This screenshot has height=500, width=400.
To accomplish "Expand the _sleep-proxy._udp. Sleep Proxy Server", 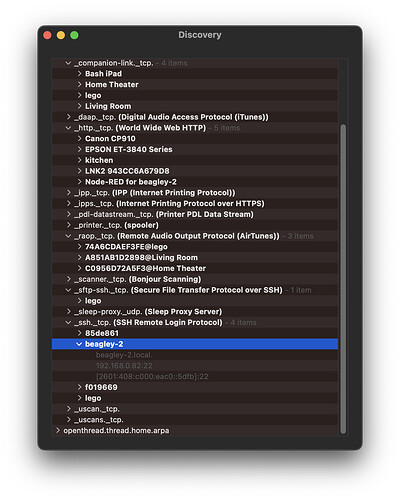I will coord(68,312).
